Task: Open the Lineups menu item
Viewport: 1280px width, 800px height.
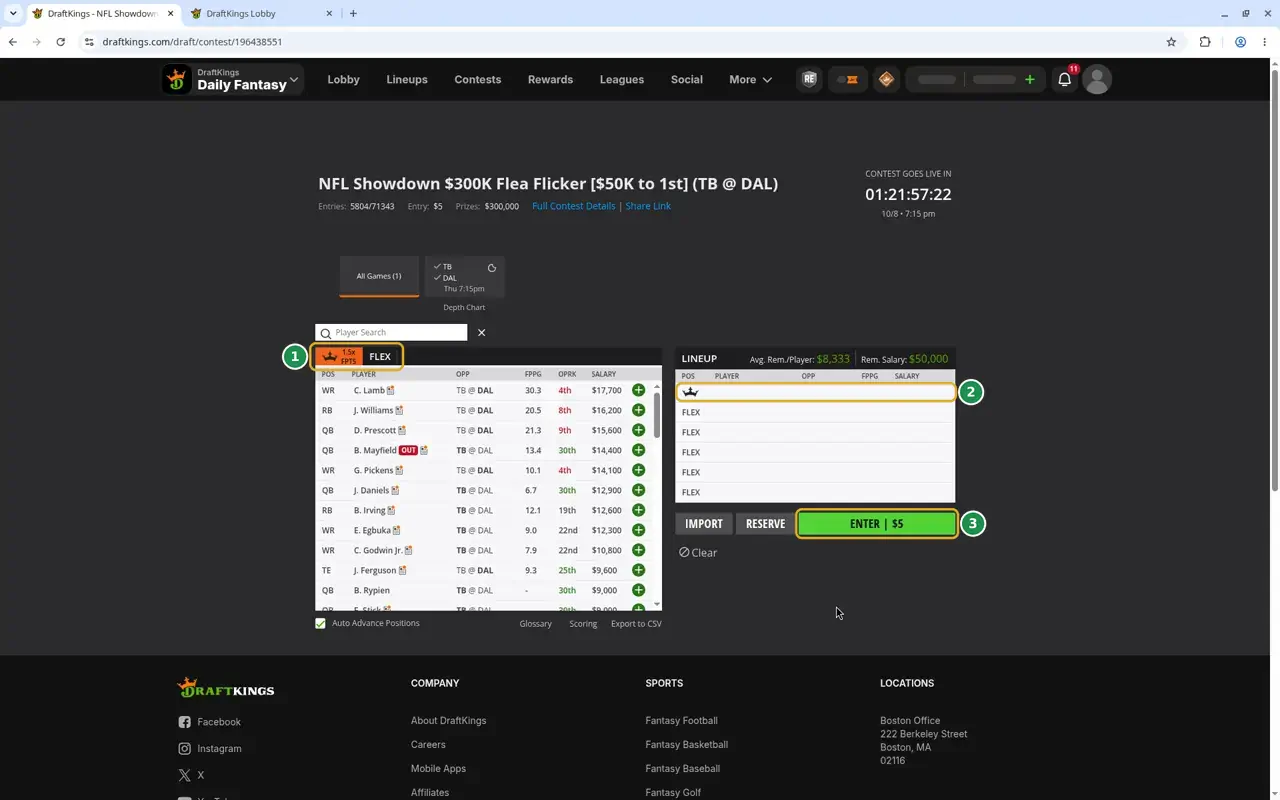Action: pyautogui.click(x=407, y=80)
